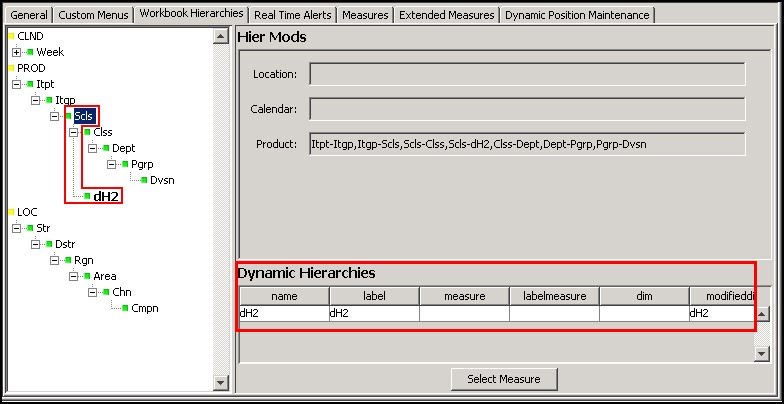Select the LOC hierarchy root
784x404 pixels.
click(27, 212)
